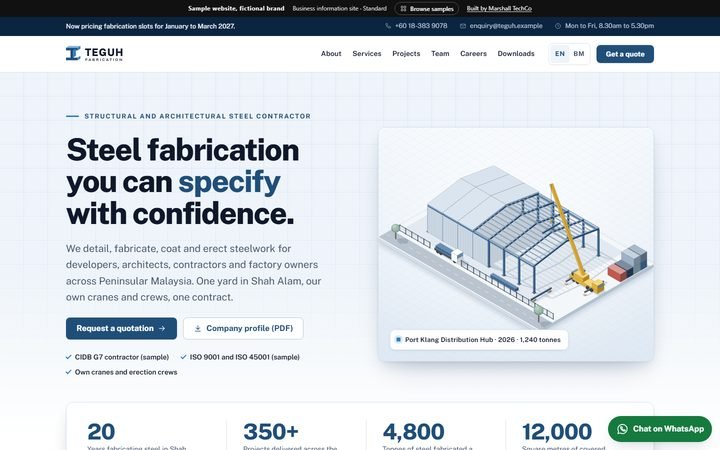
Task: Click Business information site - Standard text
Action: (x=339, y=9)
